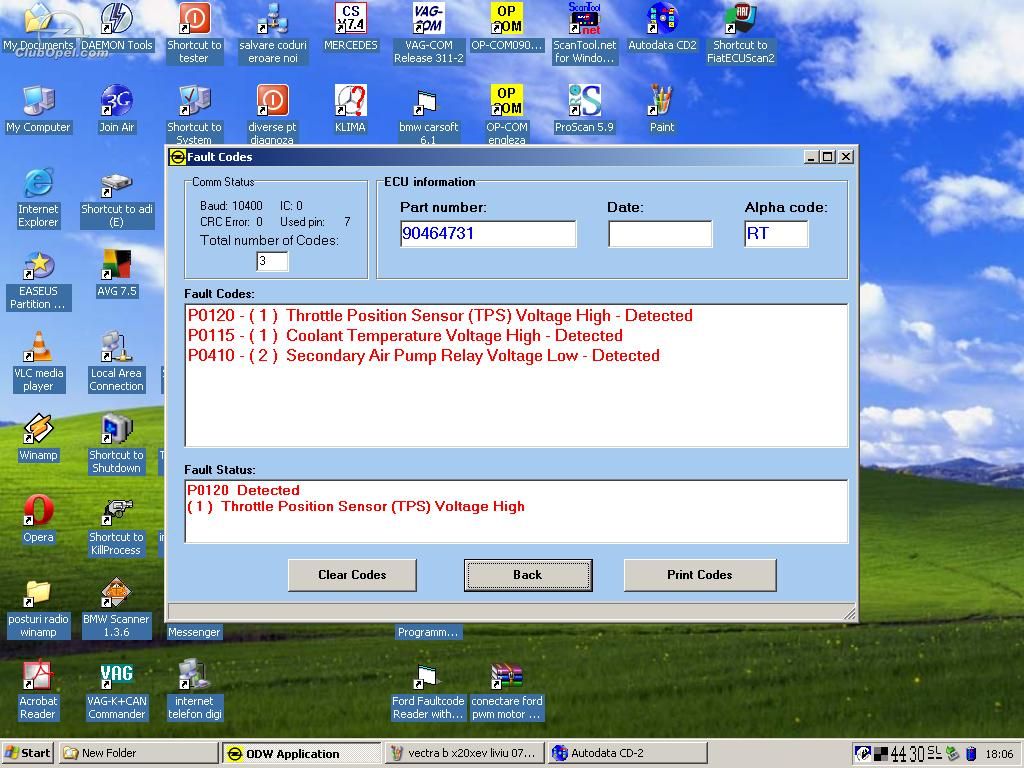This screenshot has height=768, width=1024.
Task: Click the Part number field
Action: tap(488, 234)
